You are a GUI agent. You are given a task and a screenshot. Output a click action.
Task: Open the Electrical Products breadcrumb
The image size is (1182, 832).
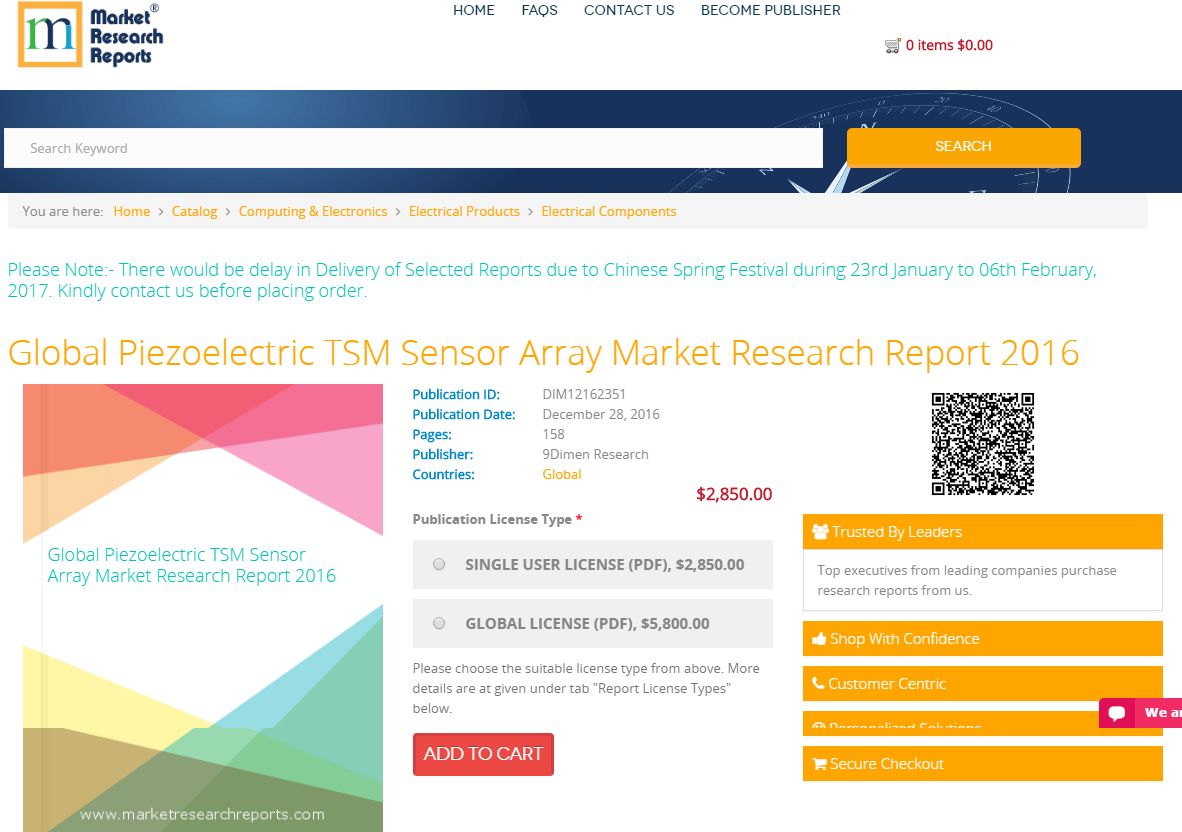coord(464,212)
